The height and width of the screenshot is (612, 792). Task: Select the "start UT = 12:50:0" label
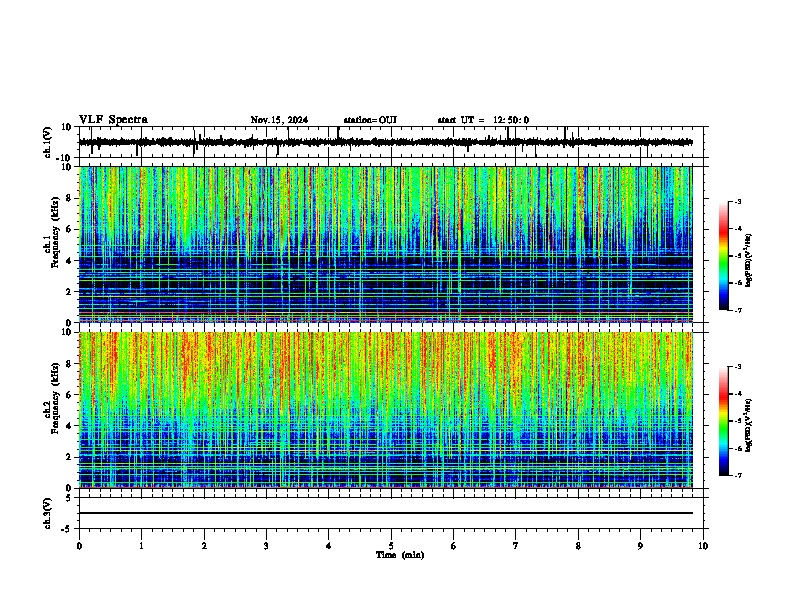tap(483, 120)
